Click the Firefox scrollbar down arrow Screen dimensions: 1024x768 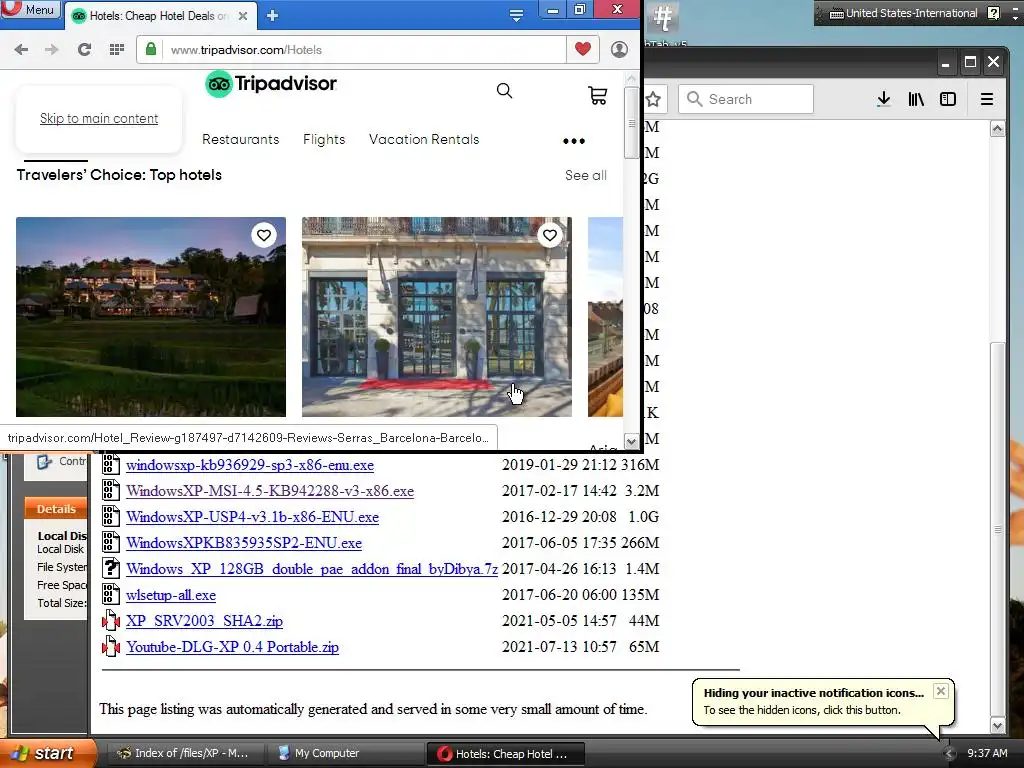point(997,725)
